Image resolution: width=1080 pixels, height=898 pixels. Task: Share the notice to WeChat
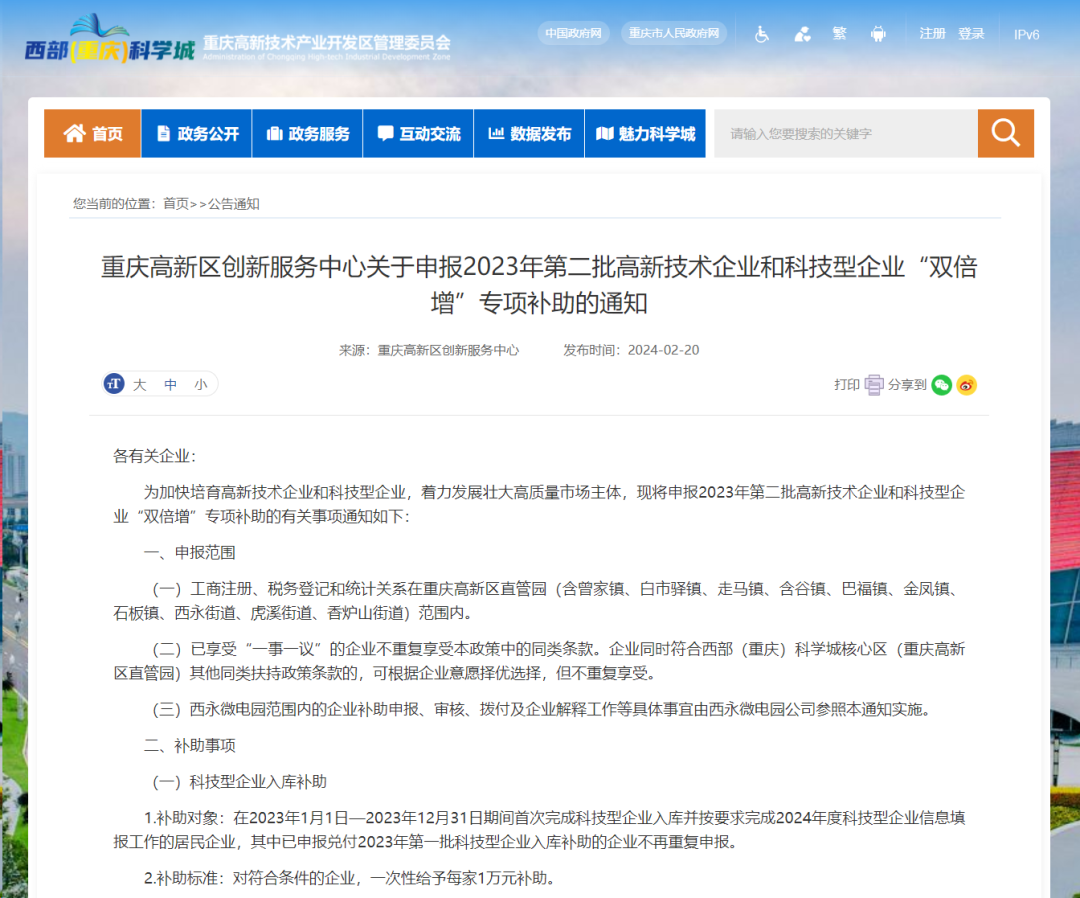[941, 385]
